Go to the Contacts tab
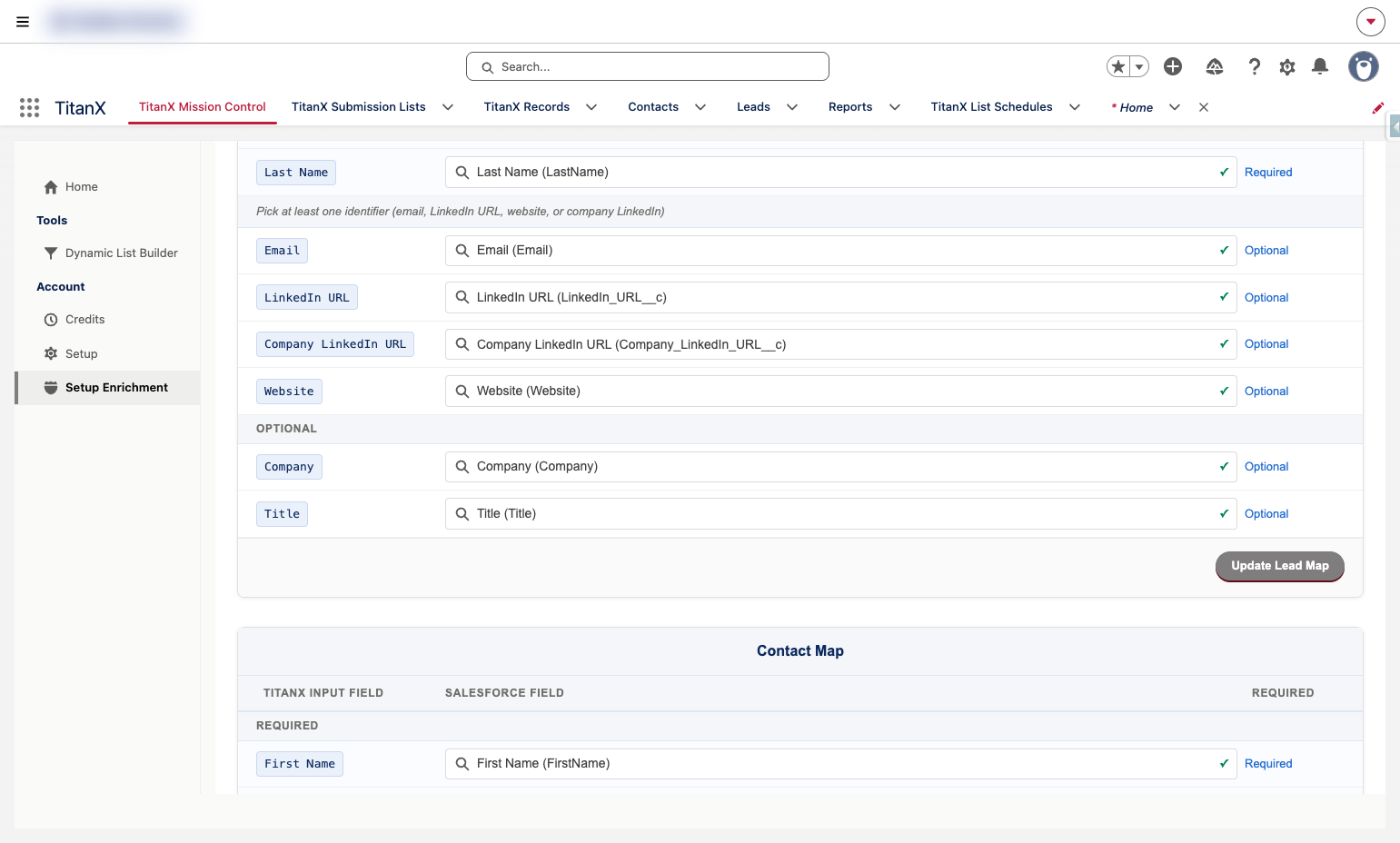This screenshot has width=1400, height=843. pos(653,107)
